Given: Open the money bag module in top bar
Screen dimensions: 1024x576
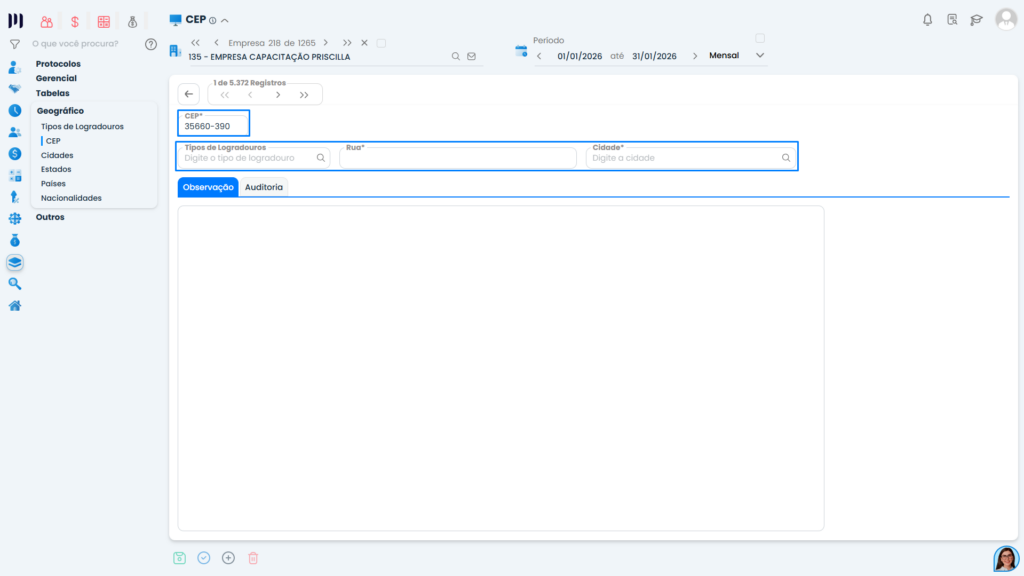Looking at the screenshot, I should (x=133, y=22).
